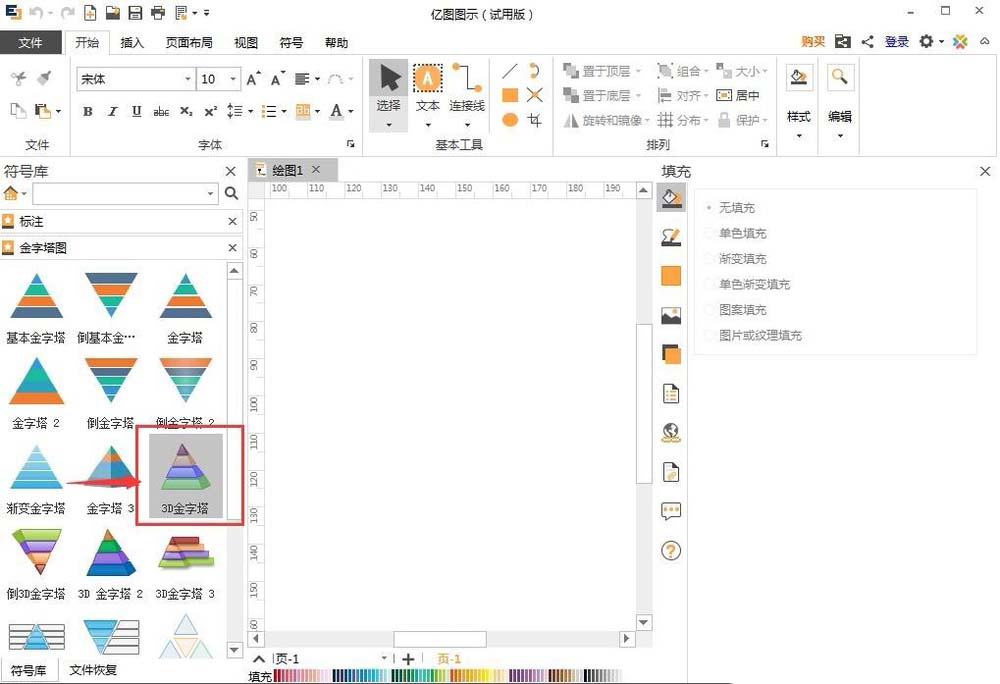The width and height of the screenshot is (1000, 684).
Task: Open the 文件 menu
Action: (32, 43)
